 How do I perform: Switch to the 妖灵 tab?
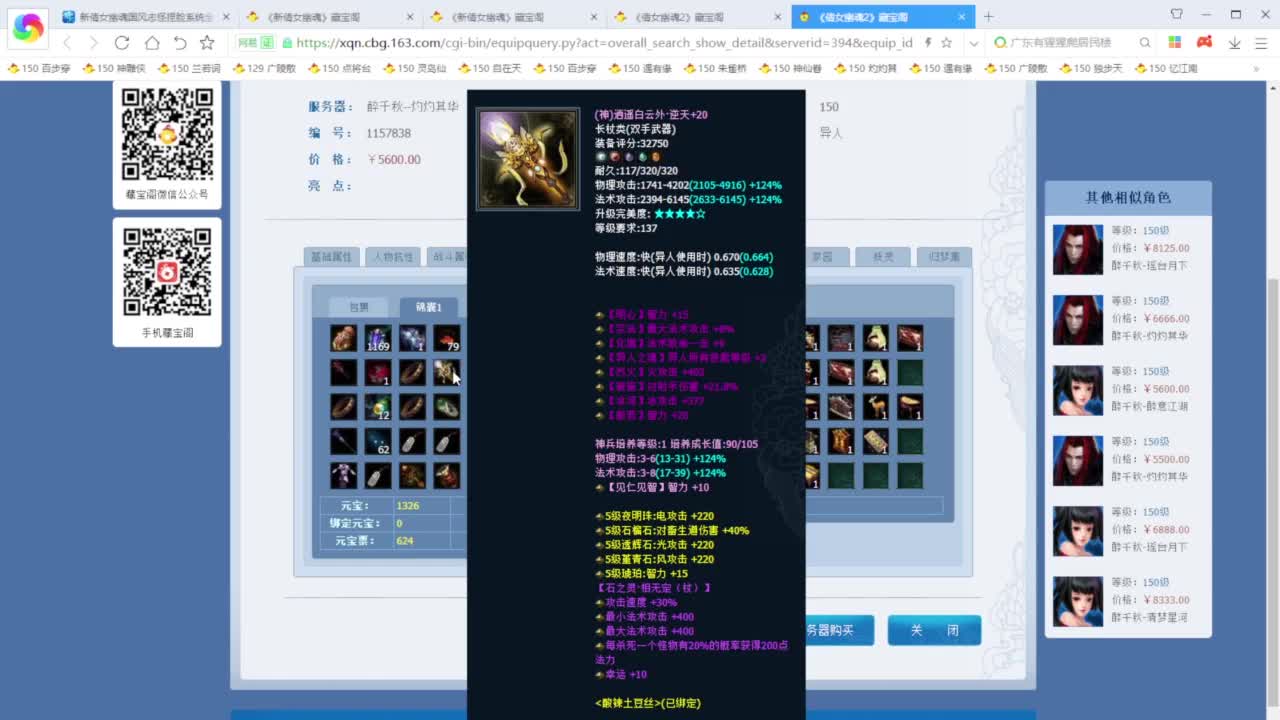pyautogui.click(x=883, y=257)
